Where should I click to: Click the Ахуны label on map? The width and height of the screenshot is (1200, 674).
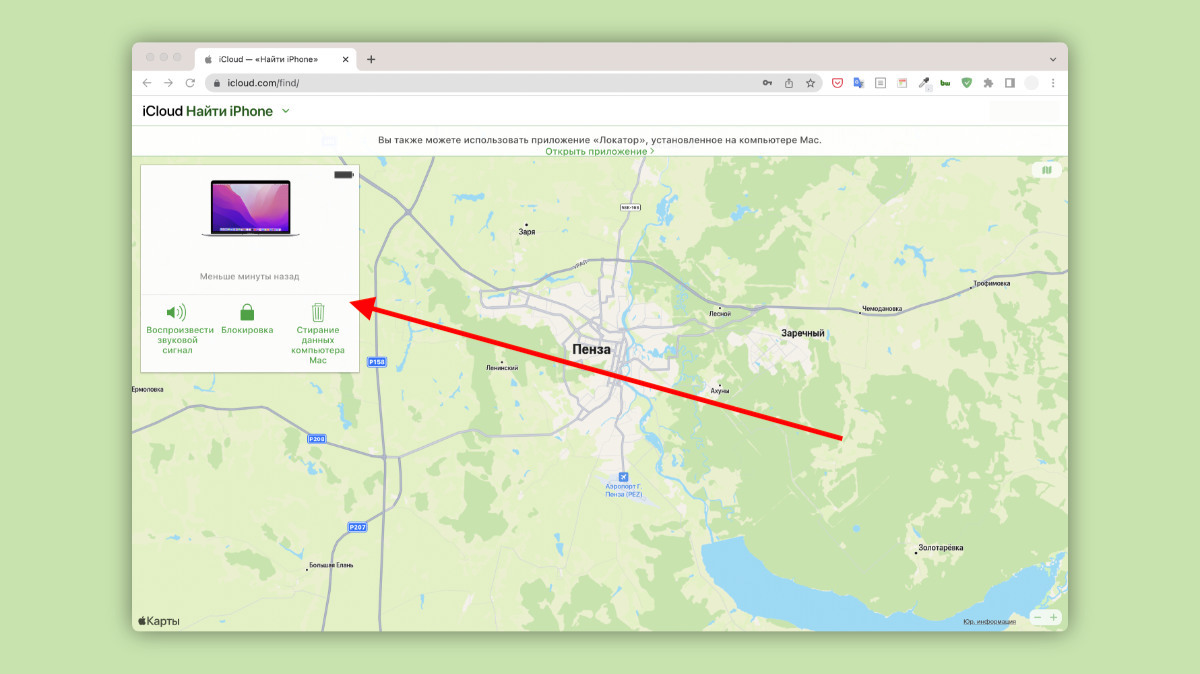tap(719, 390)
